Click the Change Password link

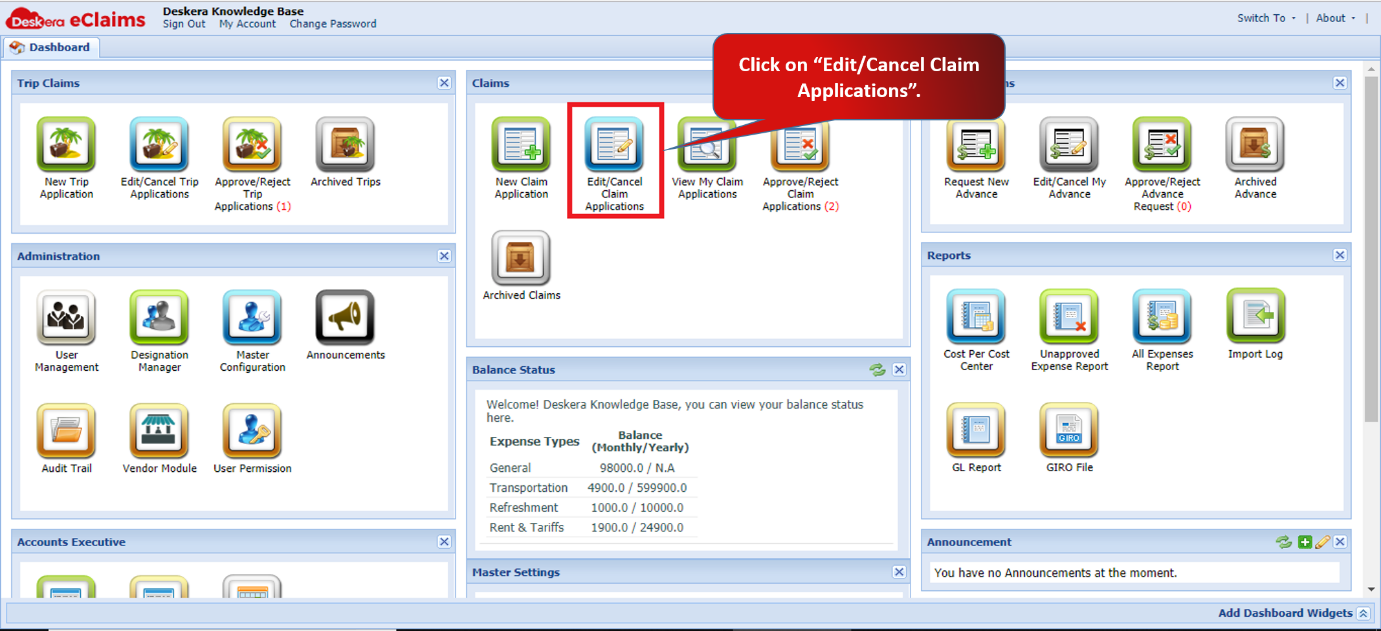[333, 24]
